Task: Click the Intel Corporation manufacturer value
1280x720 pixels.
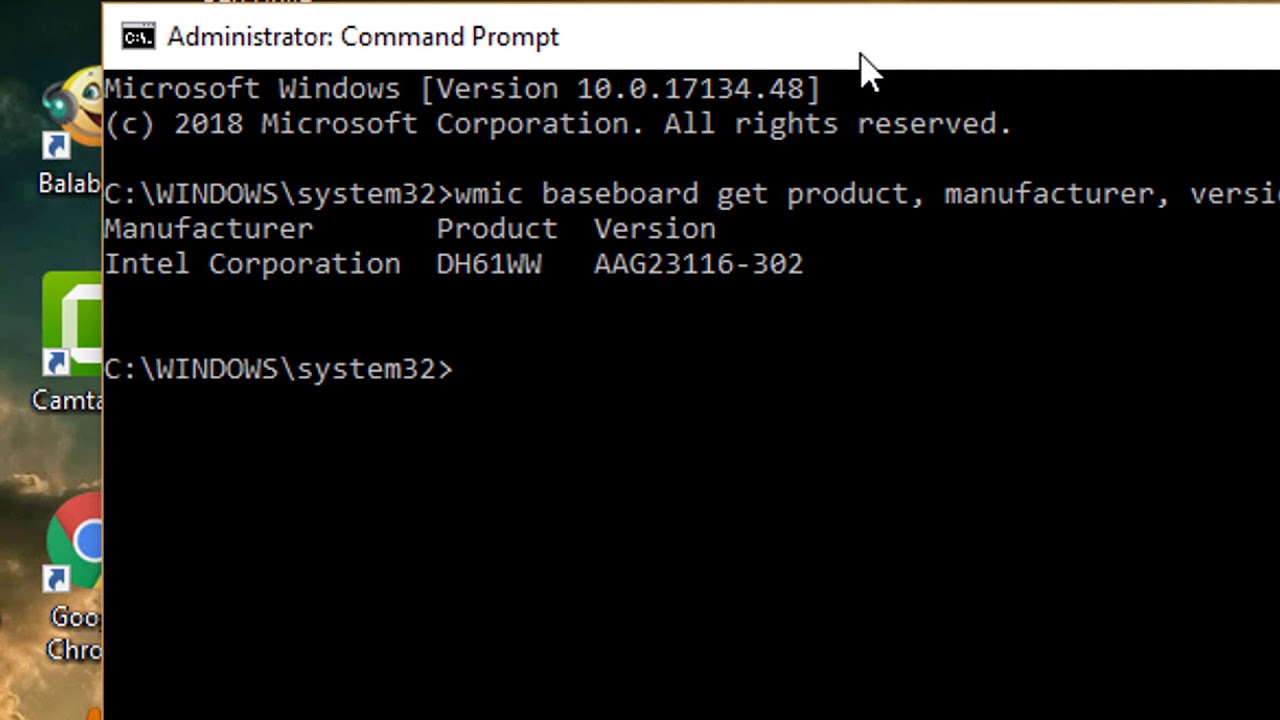Action: click(x=252, y=264)
